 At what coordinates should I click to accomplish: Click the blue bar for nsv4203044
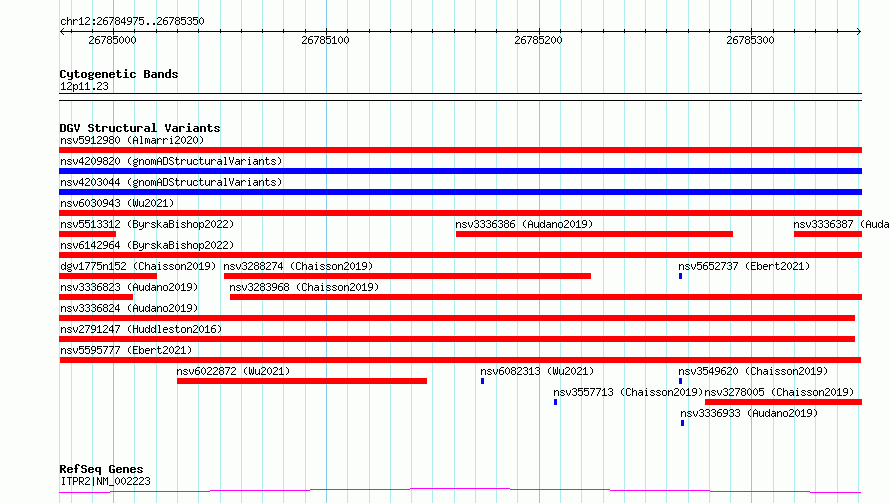[x=460, y=192]
